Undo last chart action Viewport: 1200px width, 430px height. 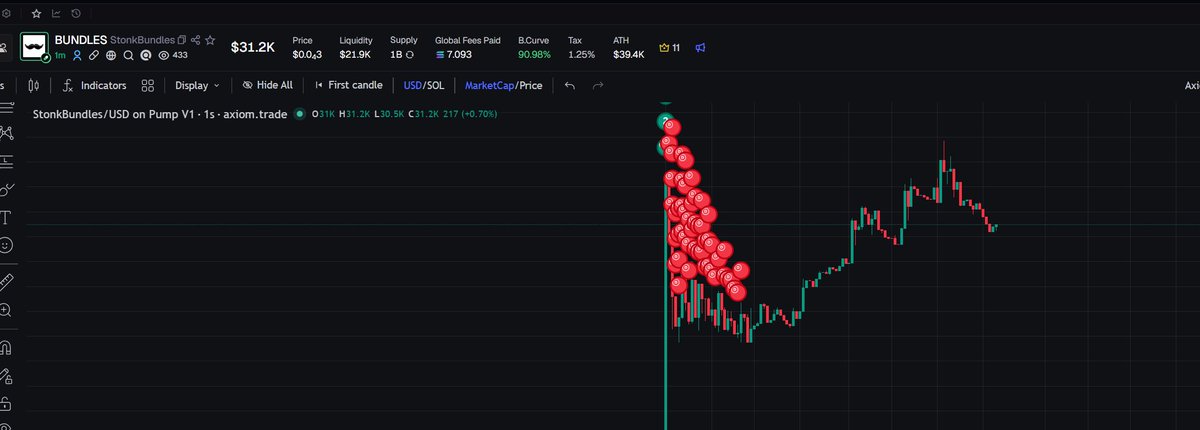tap(570, 85)
